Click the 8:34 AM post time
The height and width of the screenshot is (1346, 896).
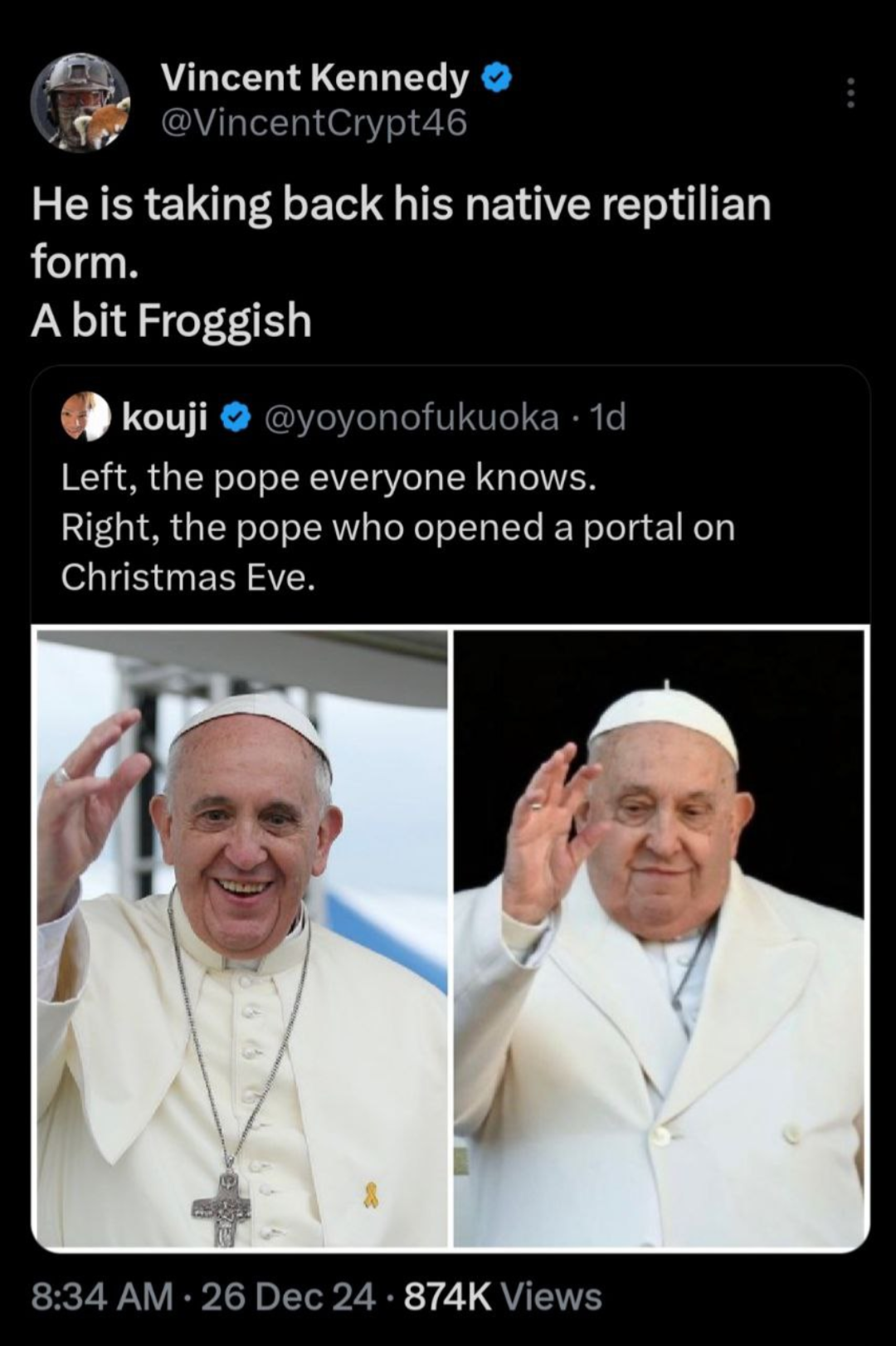[102, 1296]
